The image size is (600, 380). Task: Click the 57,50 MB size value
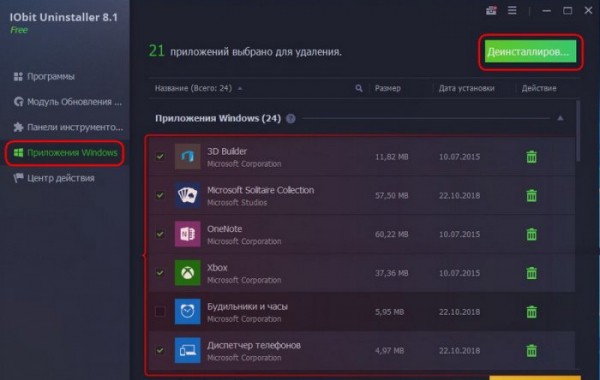pyautogui.click(x=391, y=196)
